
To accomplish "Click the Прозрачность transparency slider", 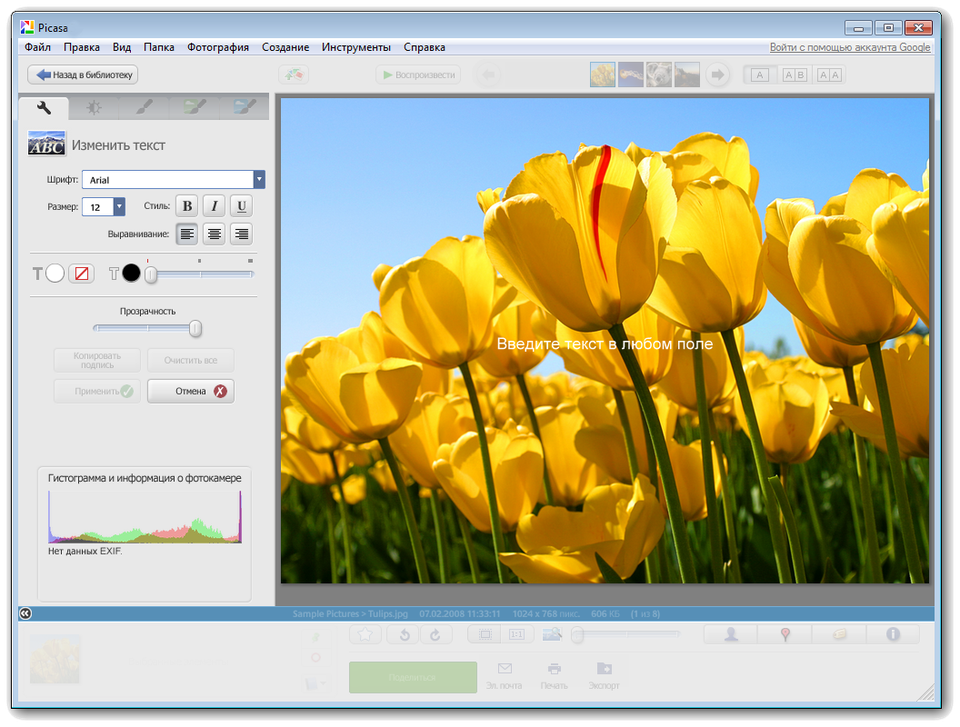I will pos(196,328).
